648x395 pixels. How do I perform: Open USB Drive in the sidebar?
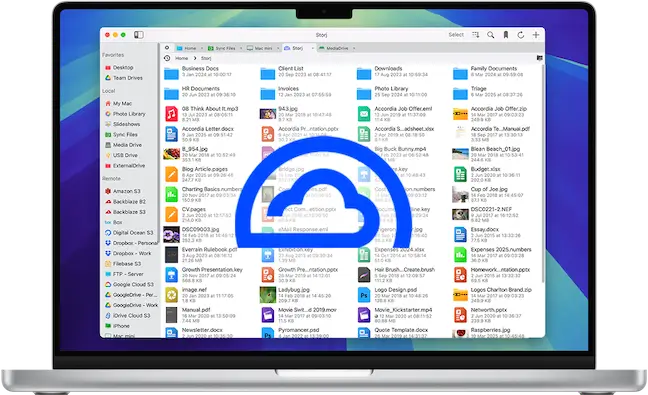[x=121, y=155]
